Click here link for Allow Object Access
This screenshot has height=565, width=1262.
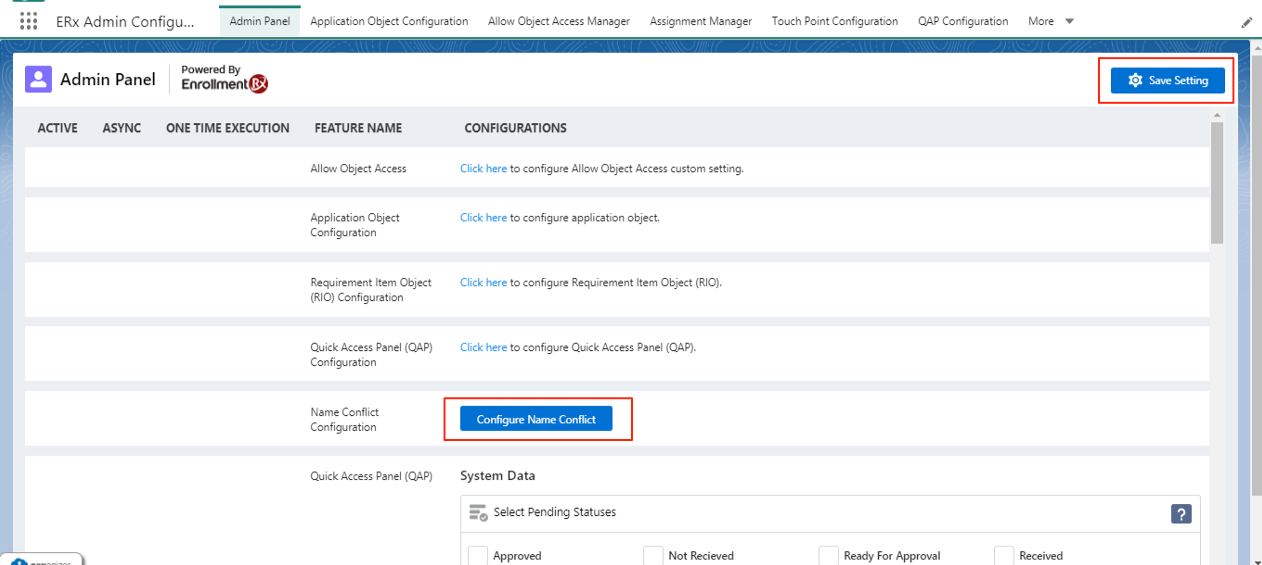(x=483, y=169)
